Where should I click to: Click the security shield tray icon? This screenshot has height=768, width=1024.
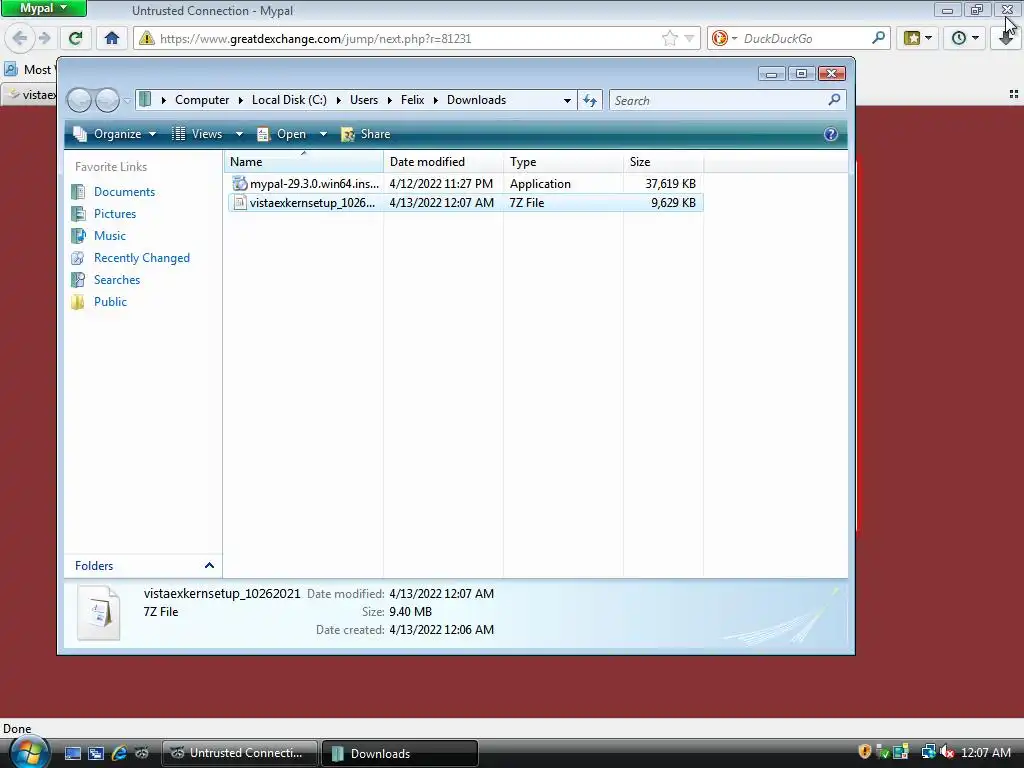coord(864,752)
